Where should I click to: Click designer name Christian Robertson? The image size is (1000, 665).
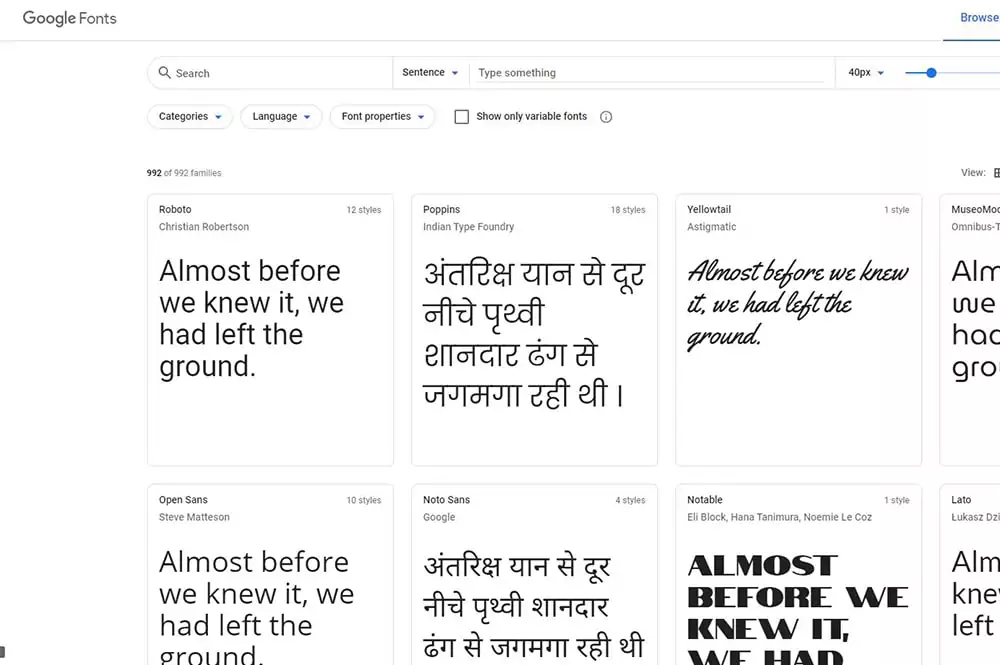[204, 226]
